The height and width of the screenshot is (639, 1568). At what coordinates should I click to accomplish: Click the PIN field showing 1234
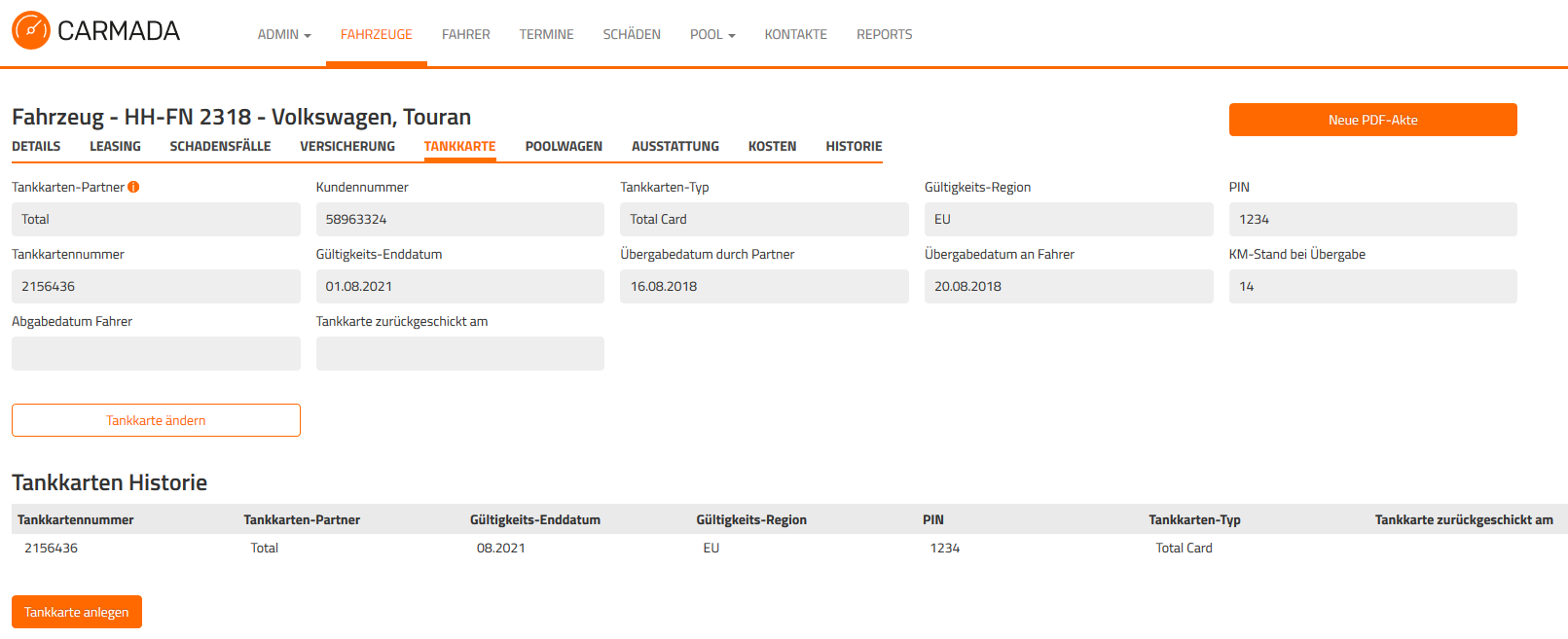[x=1372, y=219]
